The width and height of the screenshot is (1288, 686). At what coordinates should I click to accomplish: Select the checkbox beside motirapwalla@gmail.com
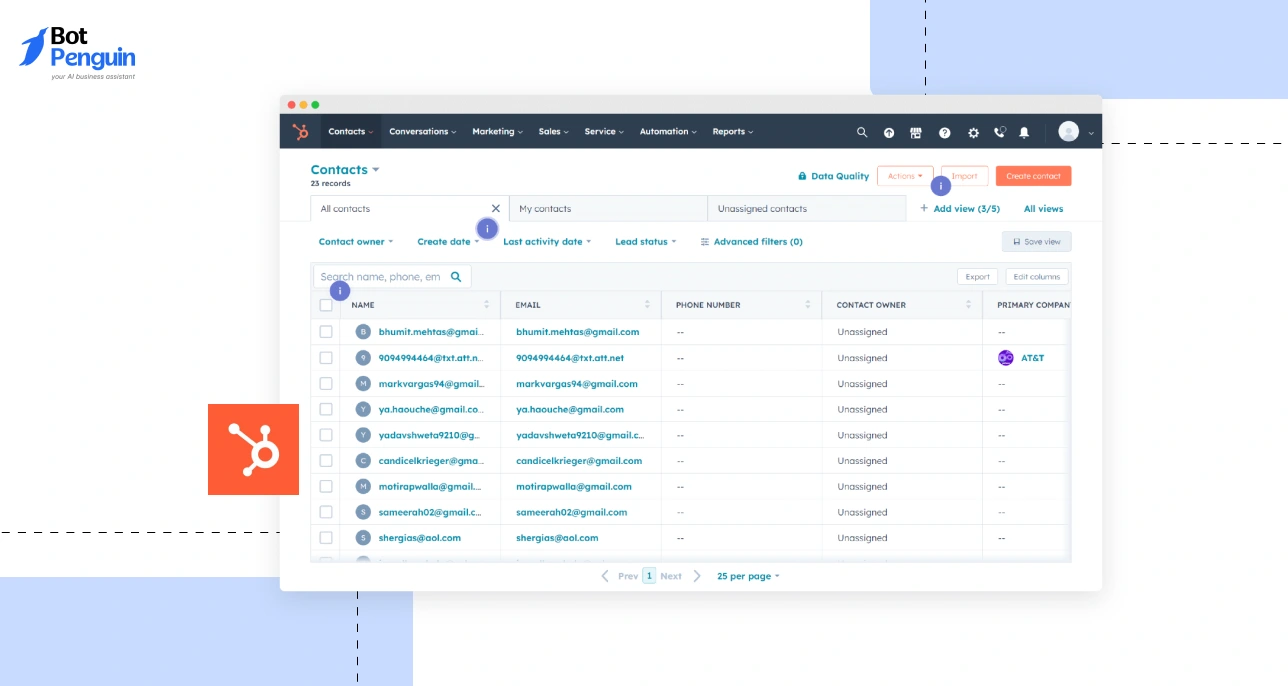coord(326,486)
